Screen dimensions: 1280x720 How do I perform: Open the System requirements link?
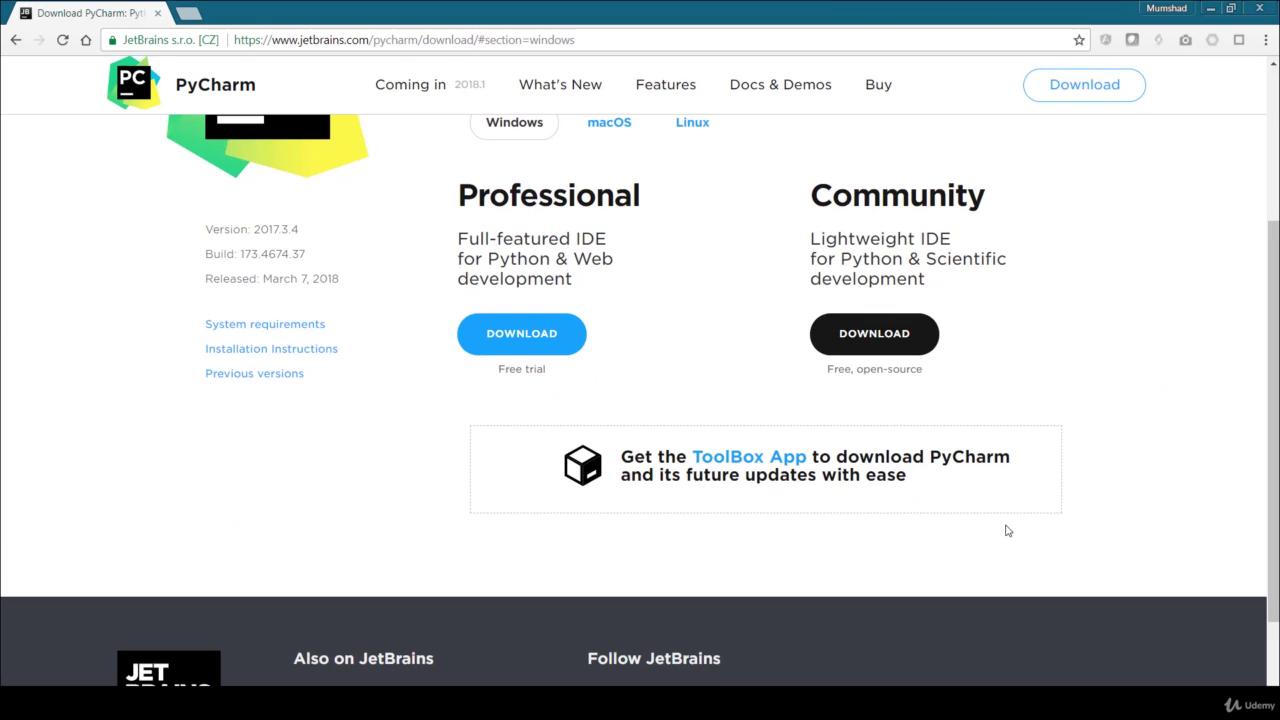coord(265,324)
